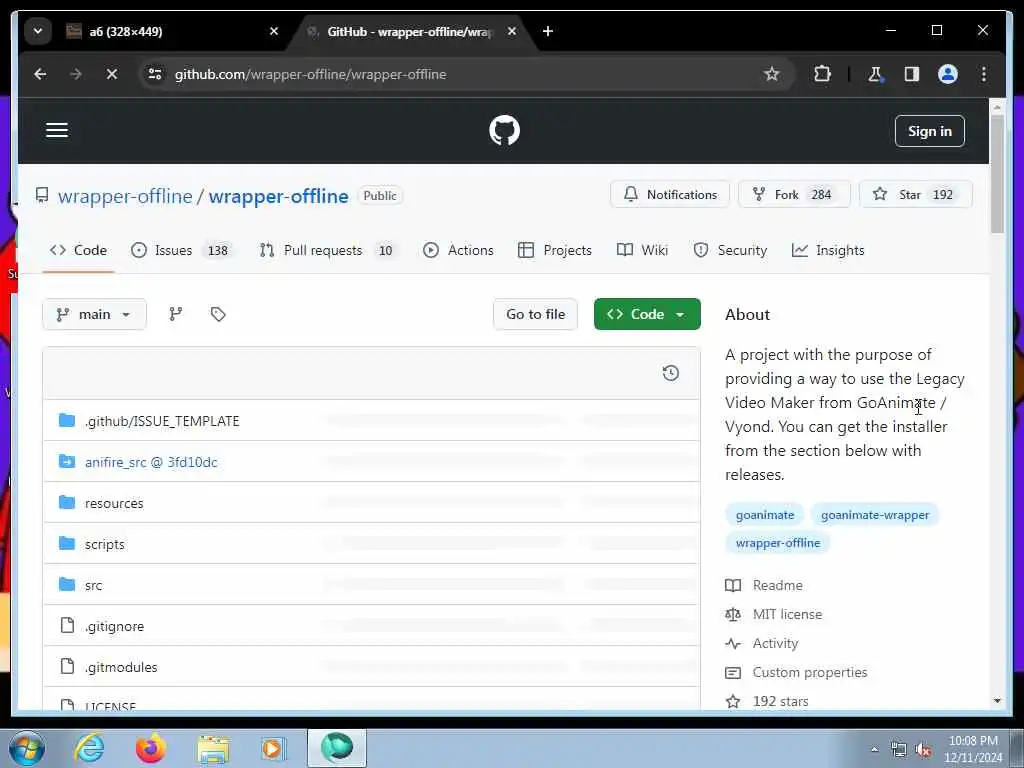Open the .gitignore file
This screenshot has width=1024, height=768.
(114, 626)
